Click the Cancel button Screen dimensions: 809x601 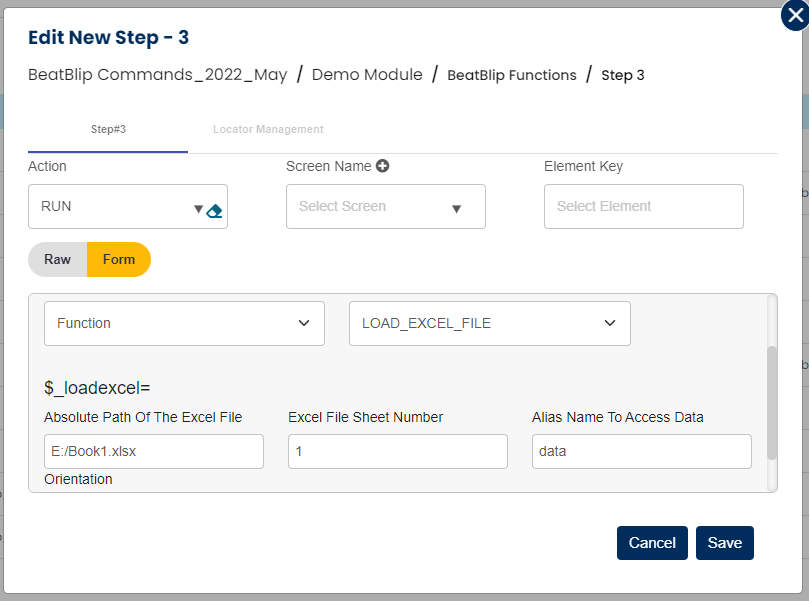[652, 542]
